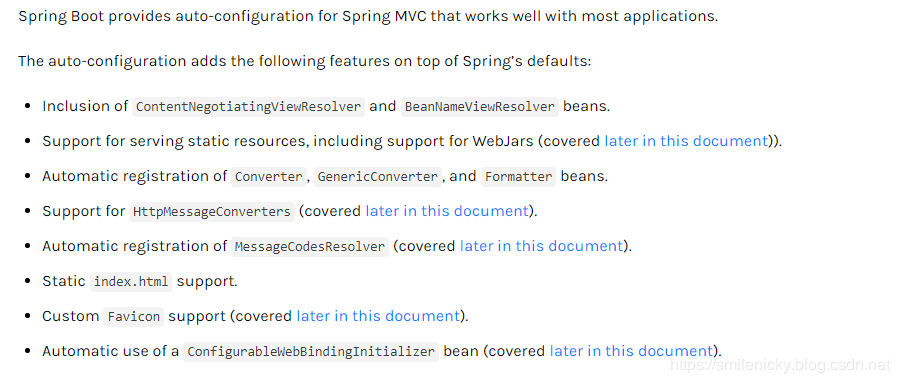Click the GenericConverter code label

pyautogui.click(x=378, y=177)
